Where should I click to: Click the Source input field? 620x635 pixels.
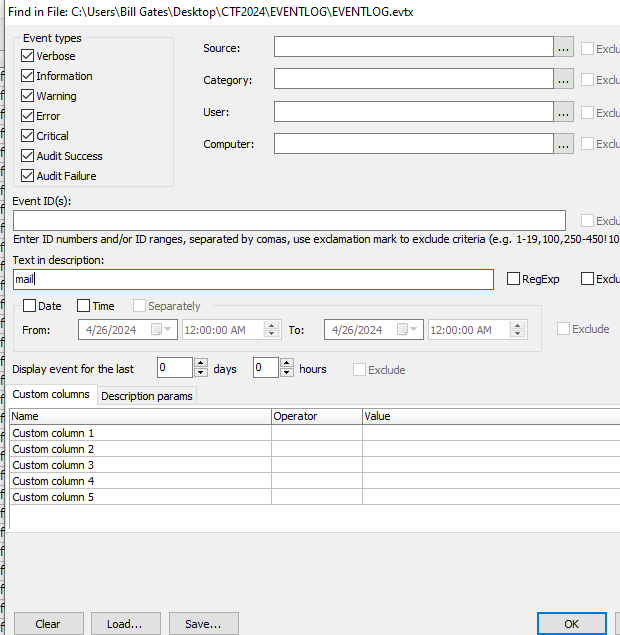point(413,47)
